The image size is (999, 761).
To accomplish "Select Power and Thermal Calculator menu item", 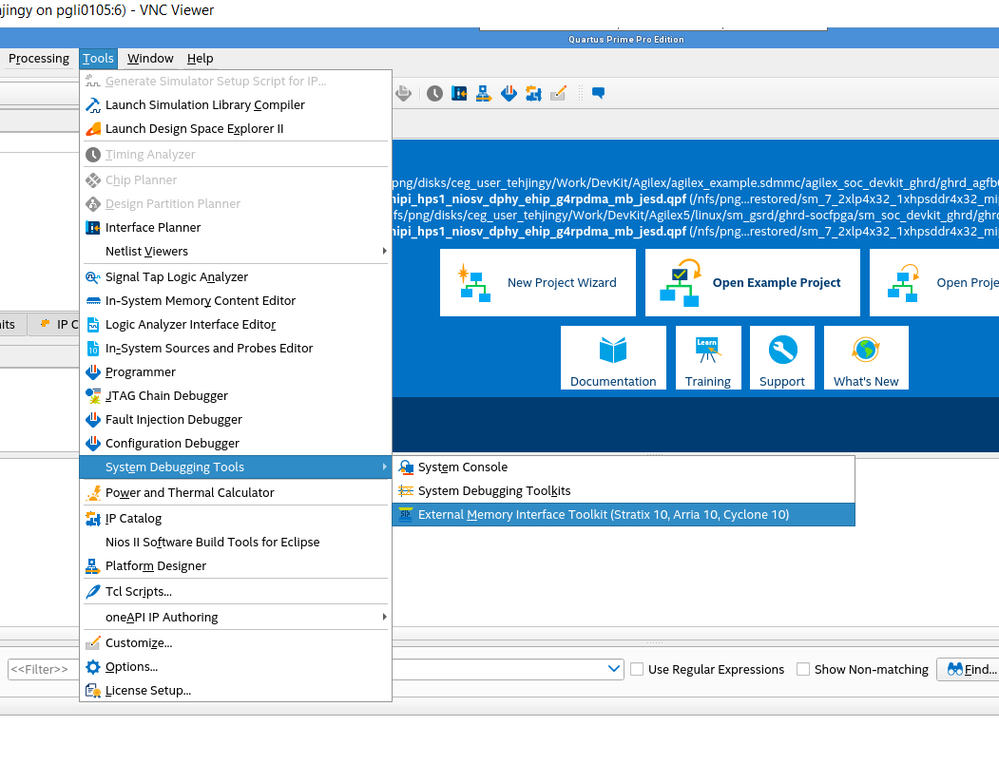I will [189, 492].
